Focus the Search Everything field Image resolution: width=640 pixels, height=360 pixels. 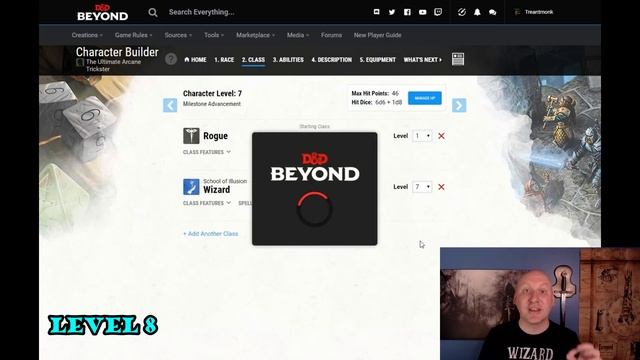tap(202, 12)
